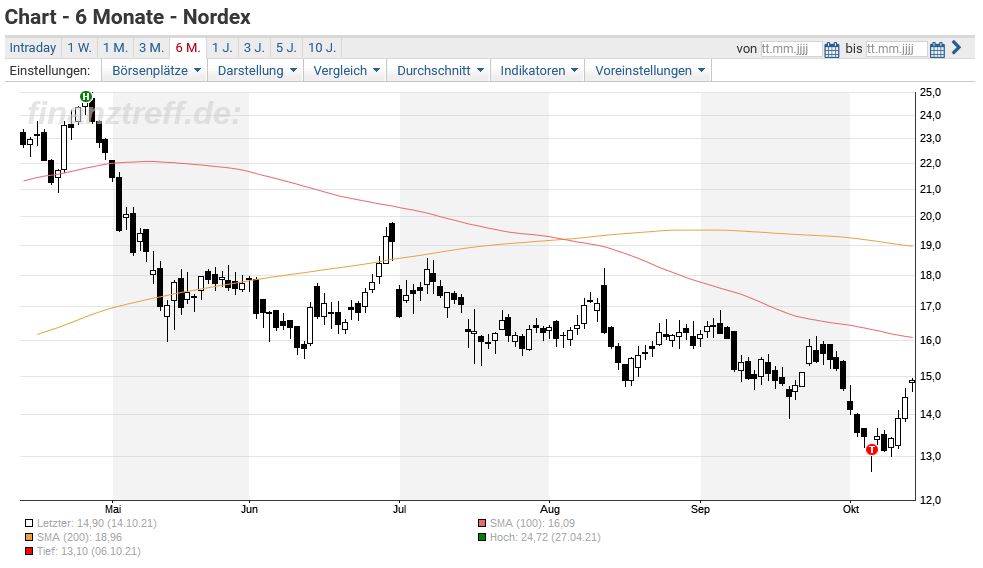Click the 25,0 price axis label
The image size is (983, 568).
(930, 93)
